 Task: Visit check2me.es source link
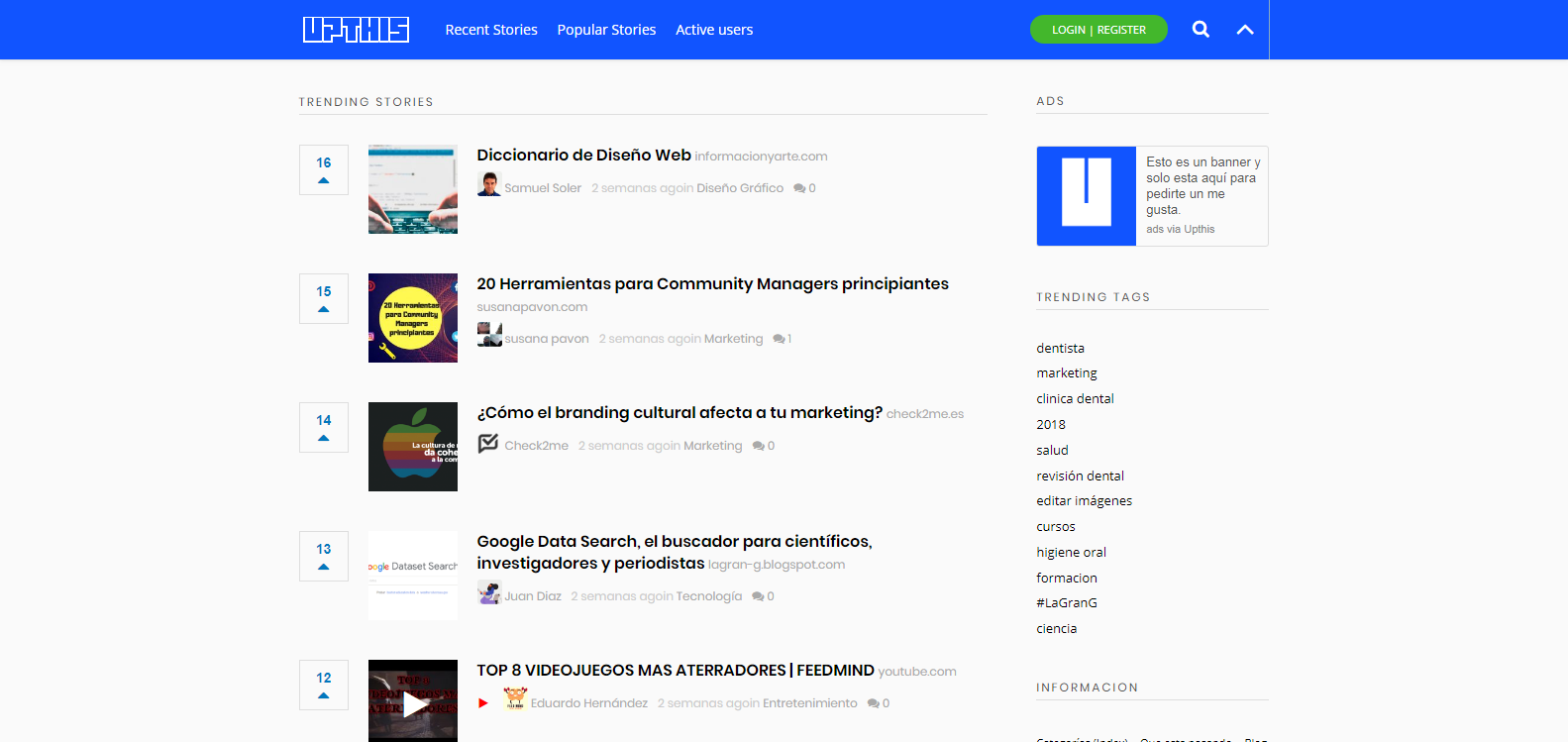point(925,414)
